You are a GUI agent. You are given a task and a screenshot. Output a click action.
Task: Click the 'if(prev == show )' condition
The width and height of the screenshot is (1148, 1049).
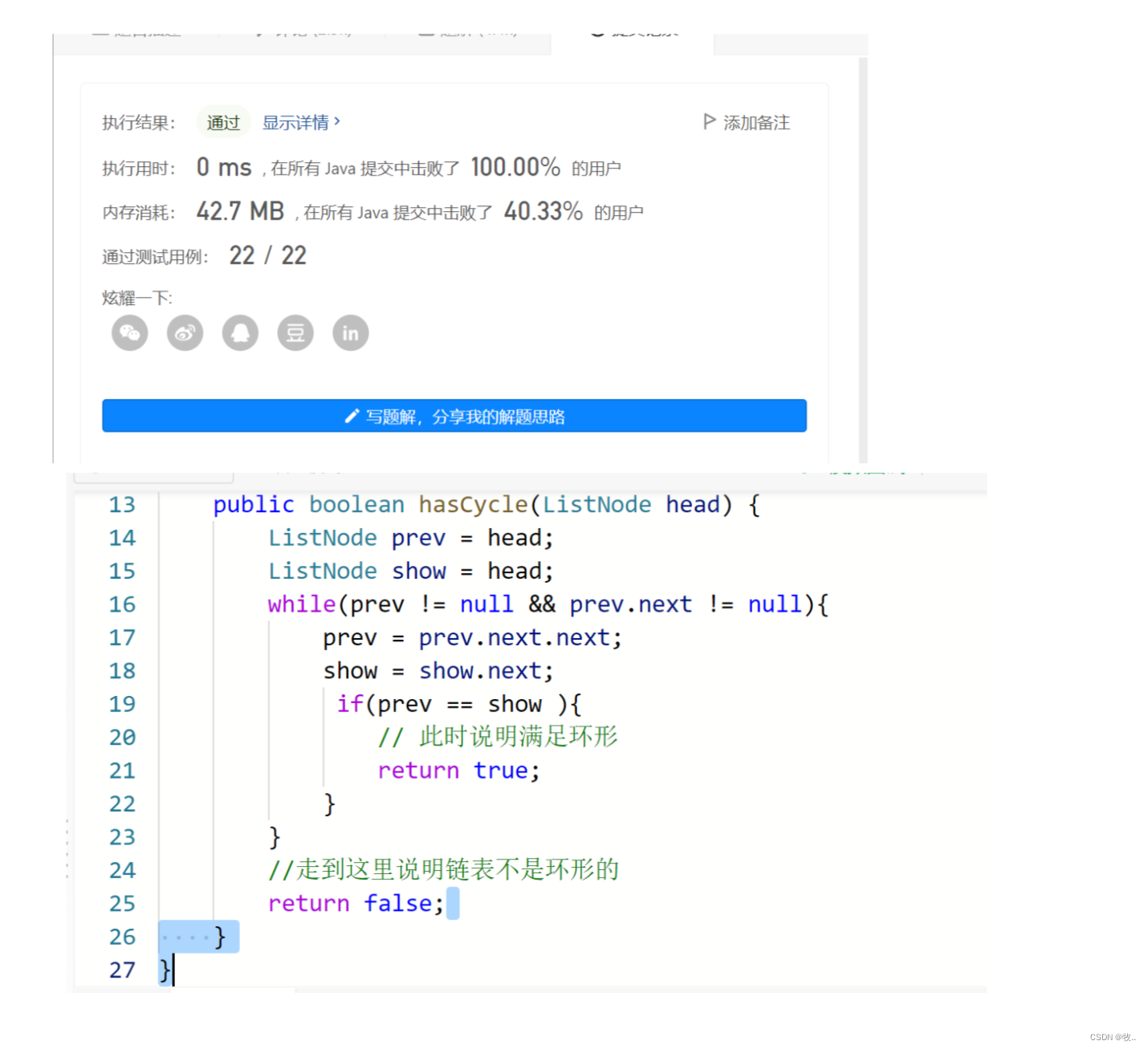pos(453,704)
